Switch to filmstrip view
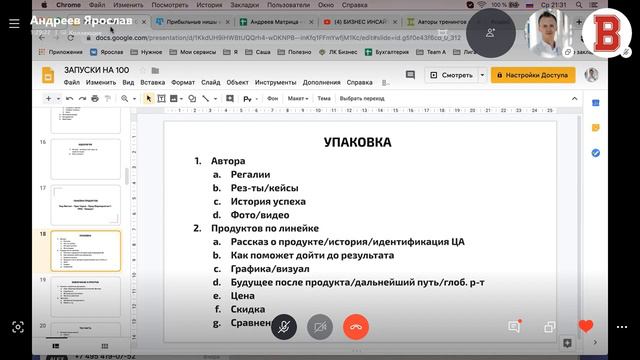 click(x=56, y=346)
